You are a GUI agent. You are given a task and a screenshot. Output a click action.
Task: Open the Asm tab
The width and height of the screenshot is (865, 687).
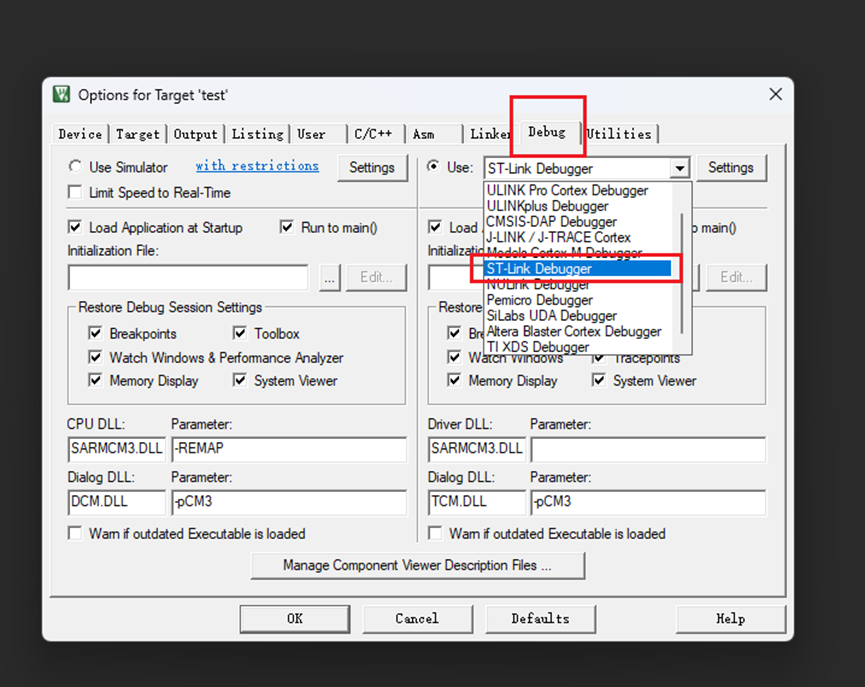click(x=424, y=134)
